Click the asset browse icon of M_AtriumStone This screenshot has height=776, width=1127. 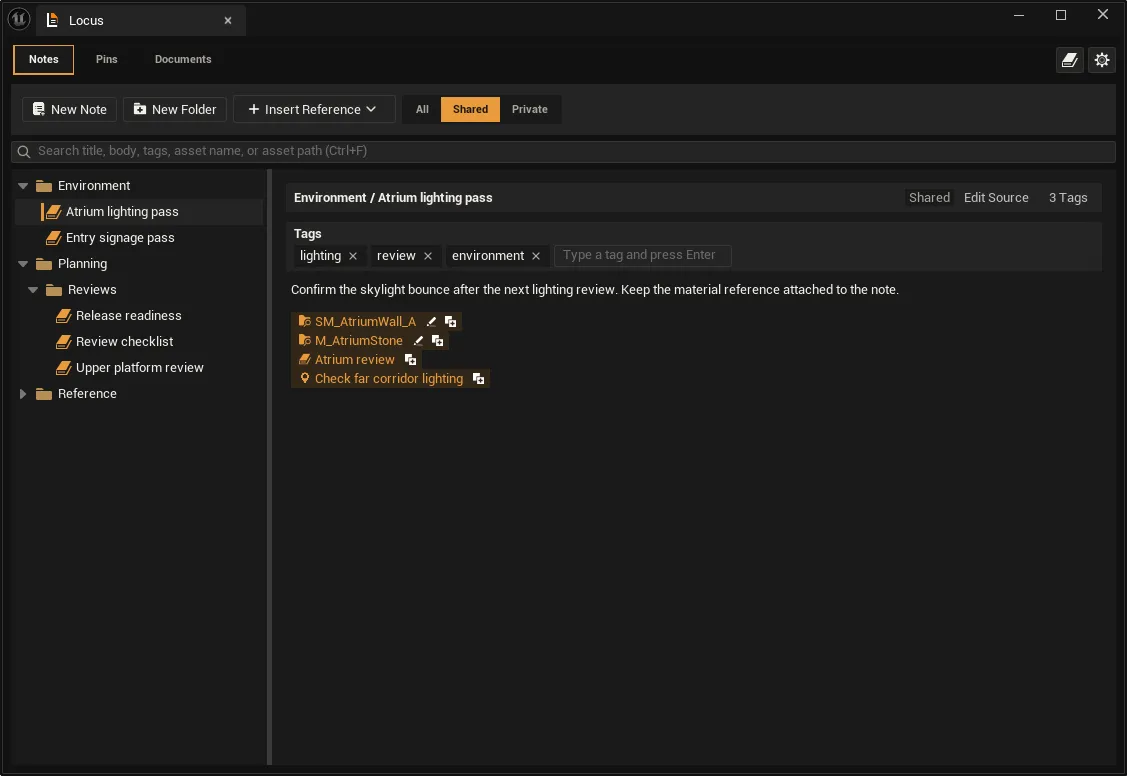[x=305, y=341]
